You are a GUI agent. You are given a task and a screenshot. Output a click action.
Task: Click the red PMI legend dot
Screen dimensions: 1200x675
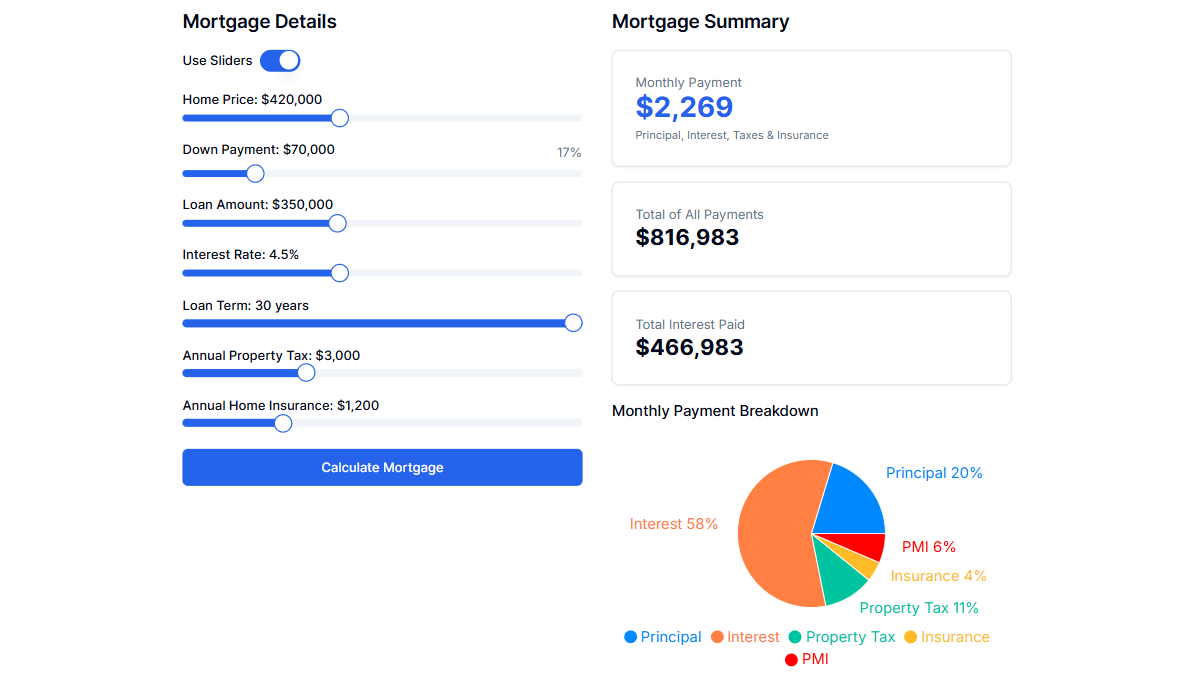[793, 659]
